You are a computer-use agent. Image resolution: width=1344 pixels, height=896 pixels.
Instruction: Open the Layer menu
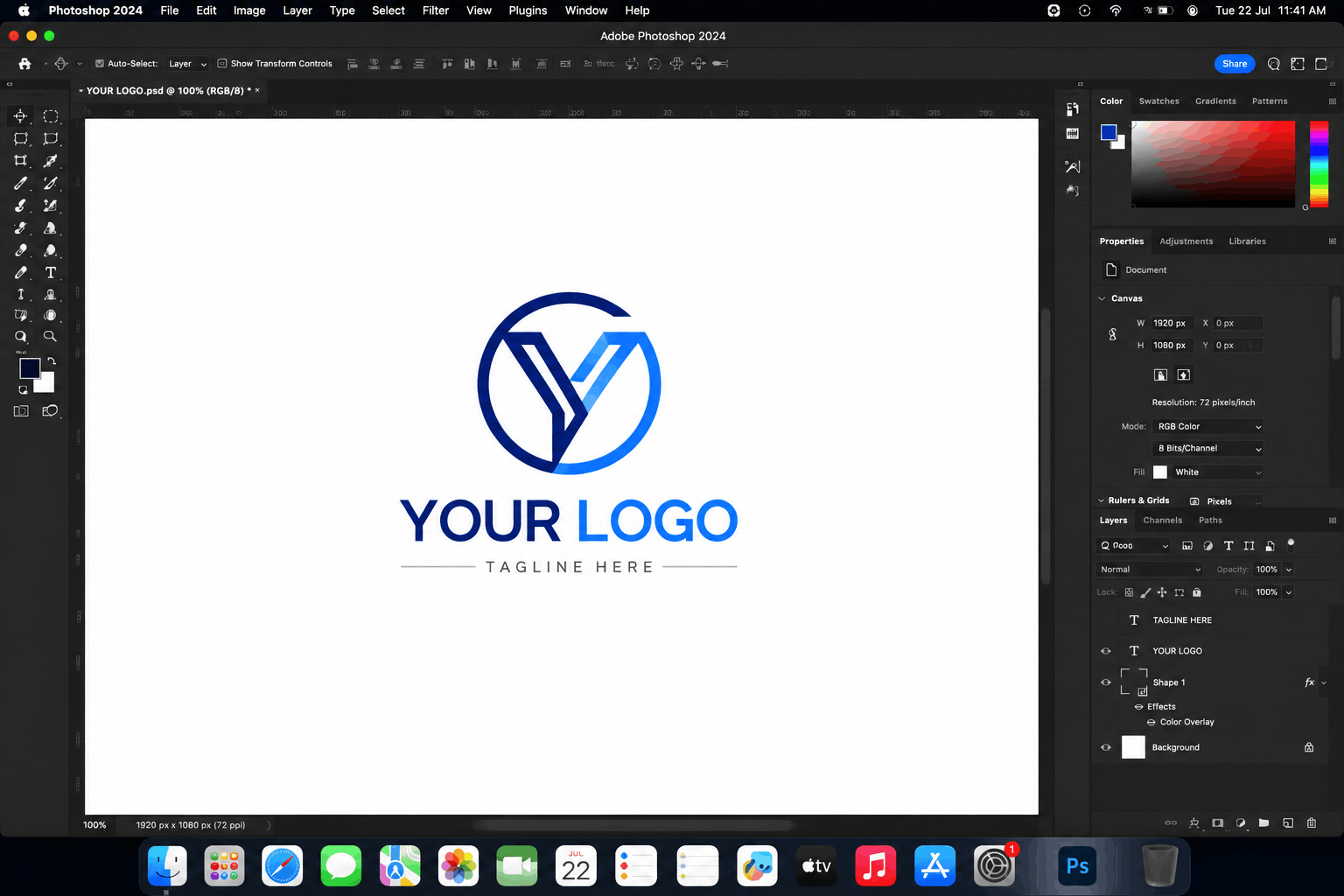click(x=297, y=10)
